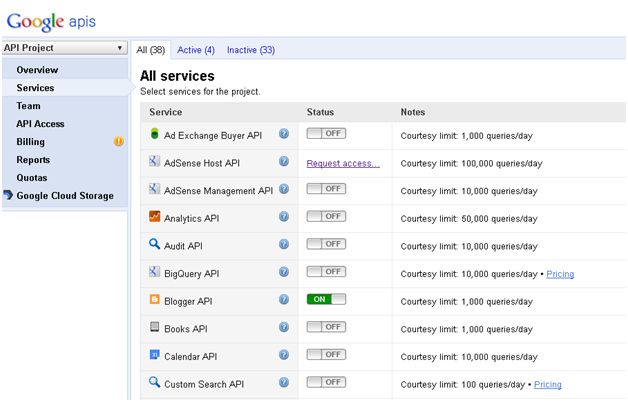Turn off the Blogger API toggle
Viewport: 628px width, 402px height.
point(326,299)
